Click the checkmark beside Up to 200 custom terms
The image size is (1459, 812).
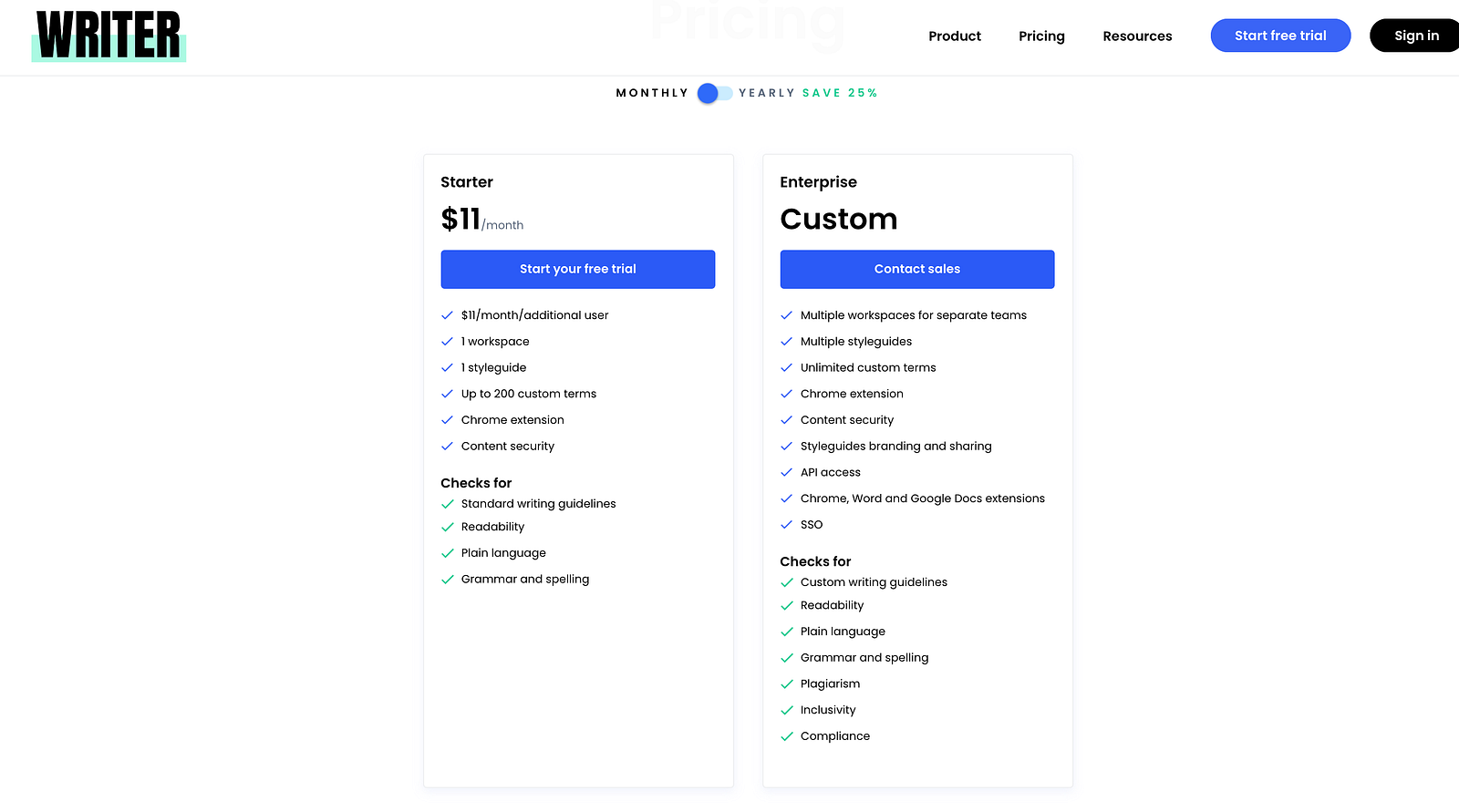click(447, 394)
